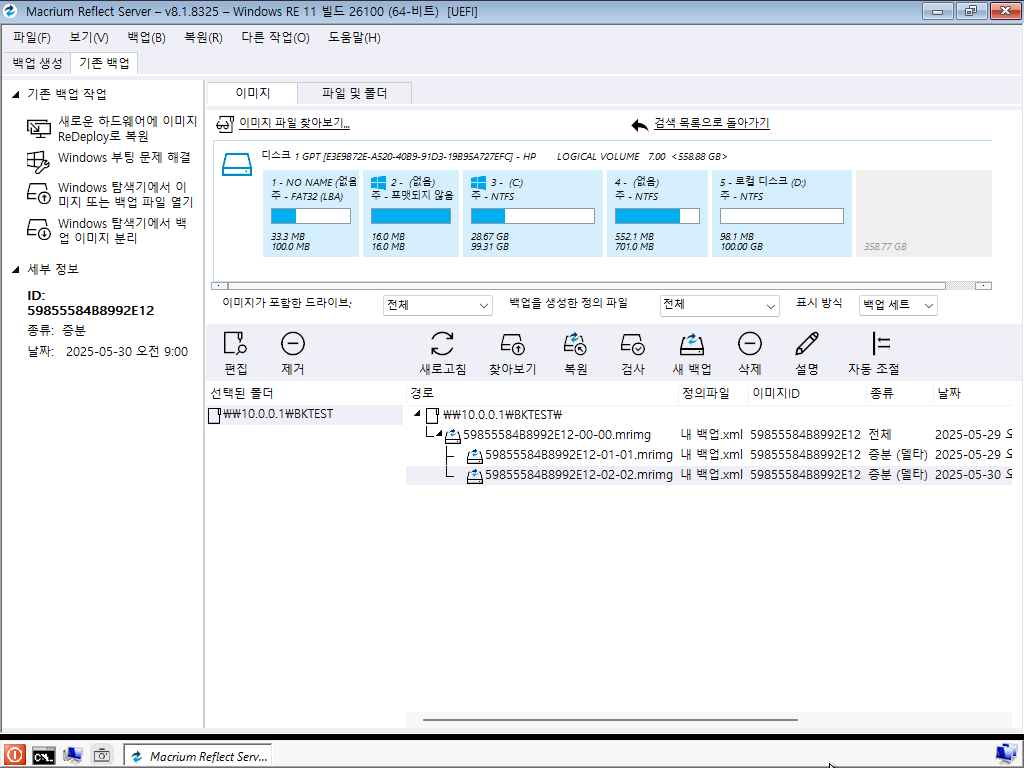Screen dimensions: 1024x768
Task: Select partition 5 로컬 디스크 (D:) block
Action: tap(782, 214)
